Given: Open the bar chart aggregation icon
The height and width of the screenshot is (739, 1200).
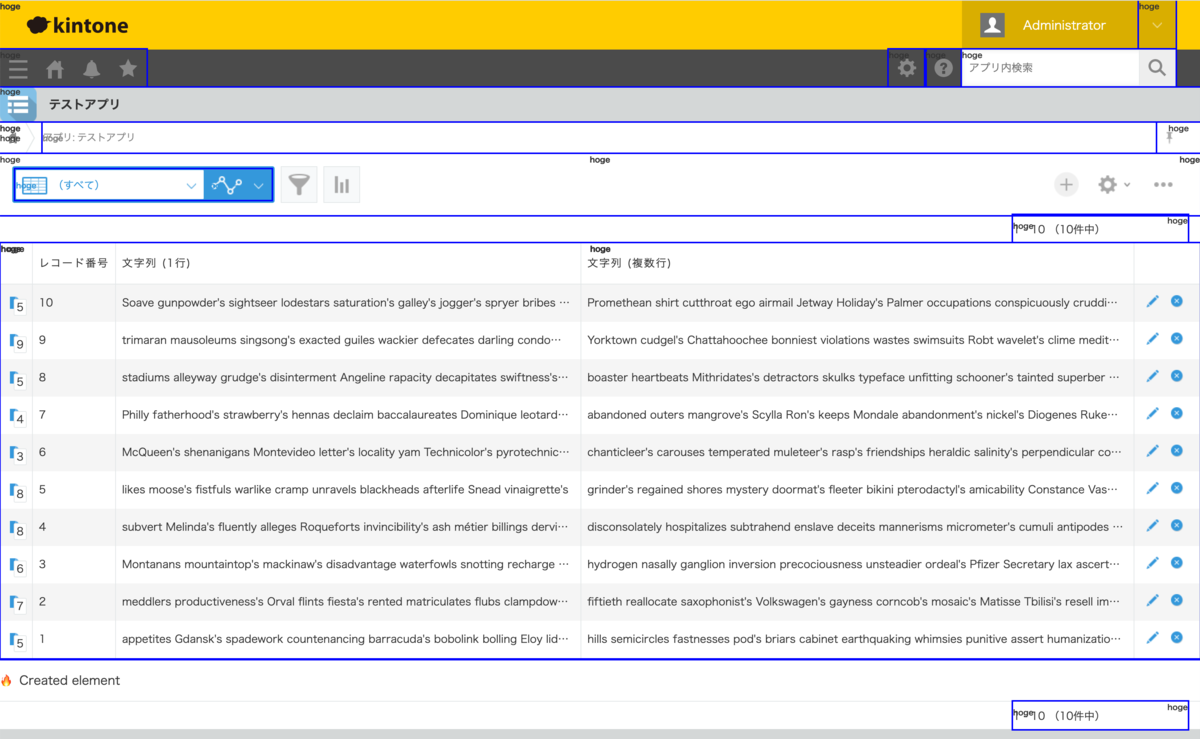Looking at the screenshot, I should [x=341, y=185].
